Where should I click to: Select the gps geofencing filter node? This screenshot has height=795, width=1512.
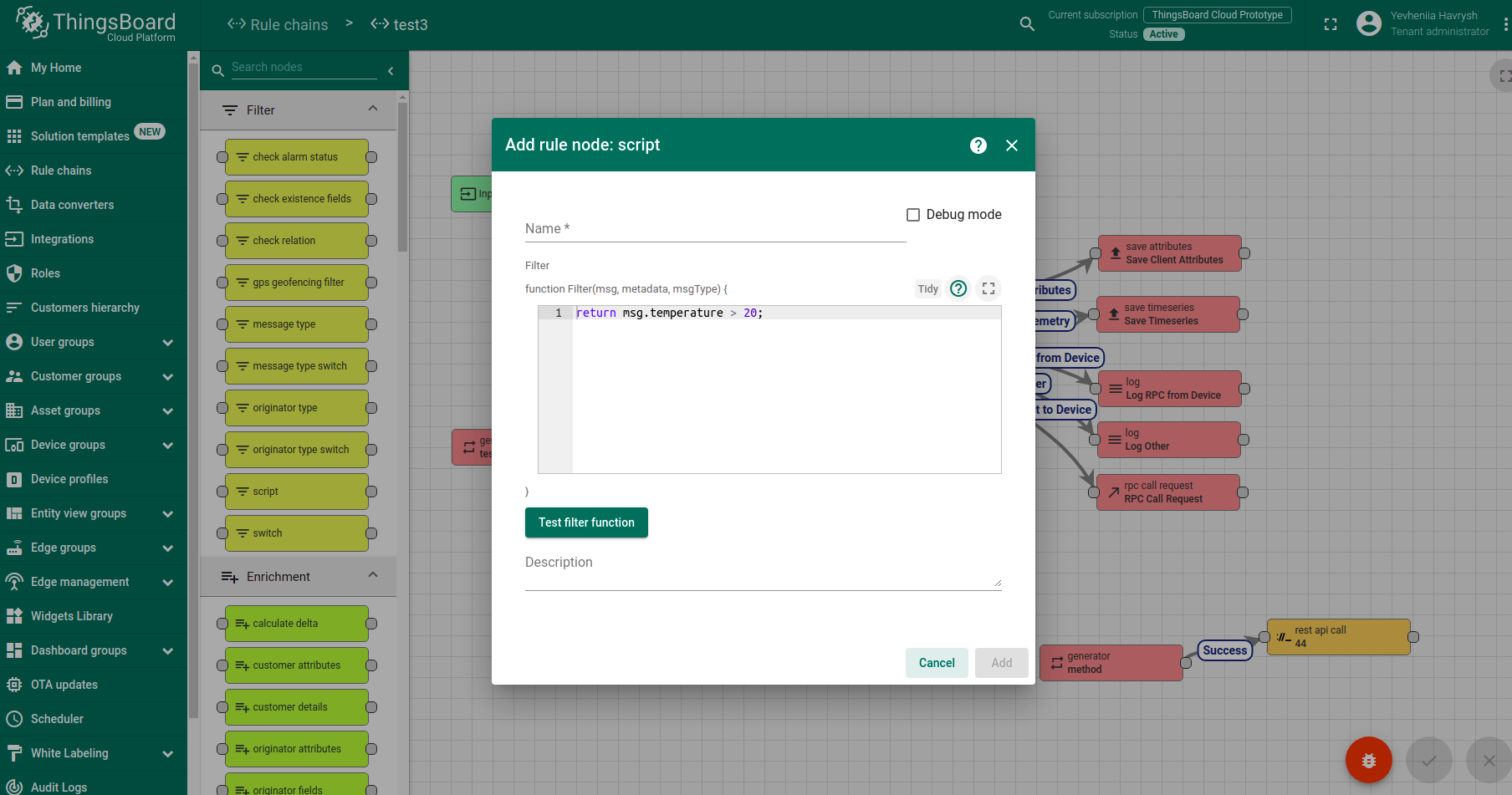click(x=297, y=283)
